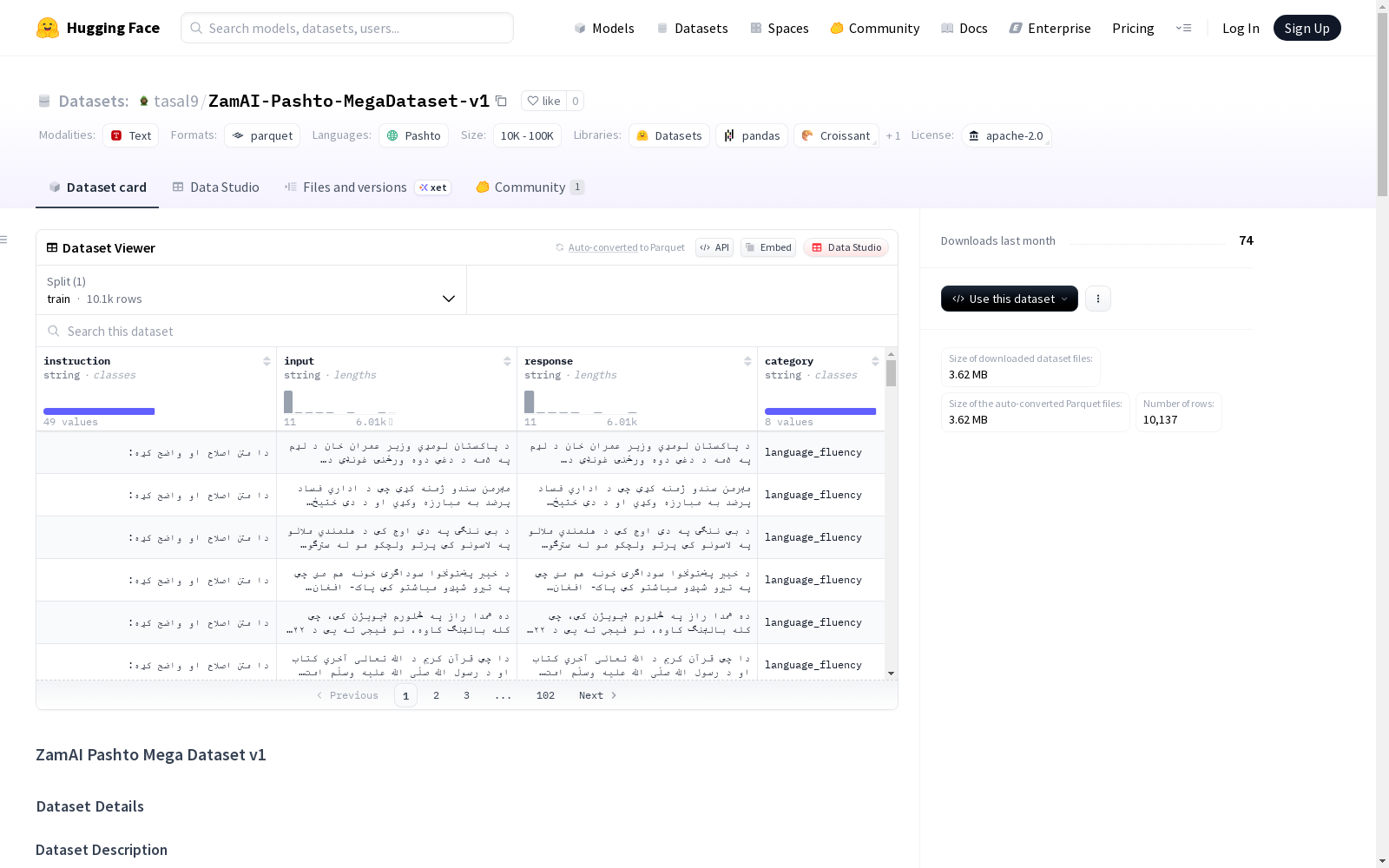The width and height of the screenshot is (1389, 868).
Task: Open the API button in Dataset Viewer
Action: coord(714,247)
